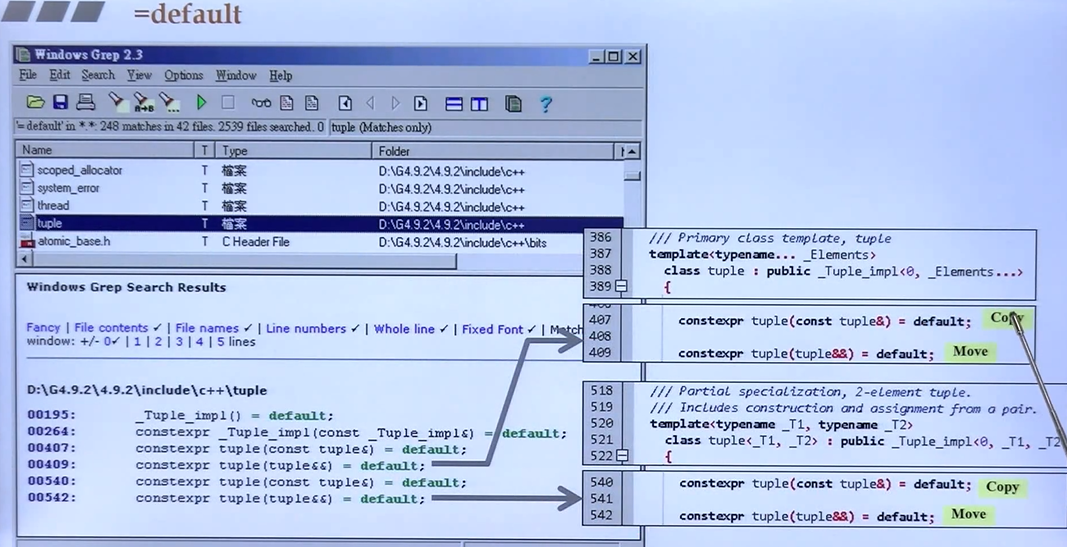
Task: Click the Print toolbar icon
Action: (85, 102)
